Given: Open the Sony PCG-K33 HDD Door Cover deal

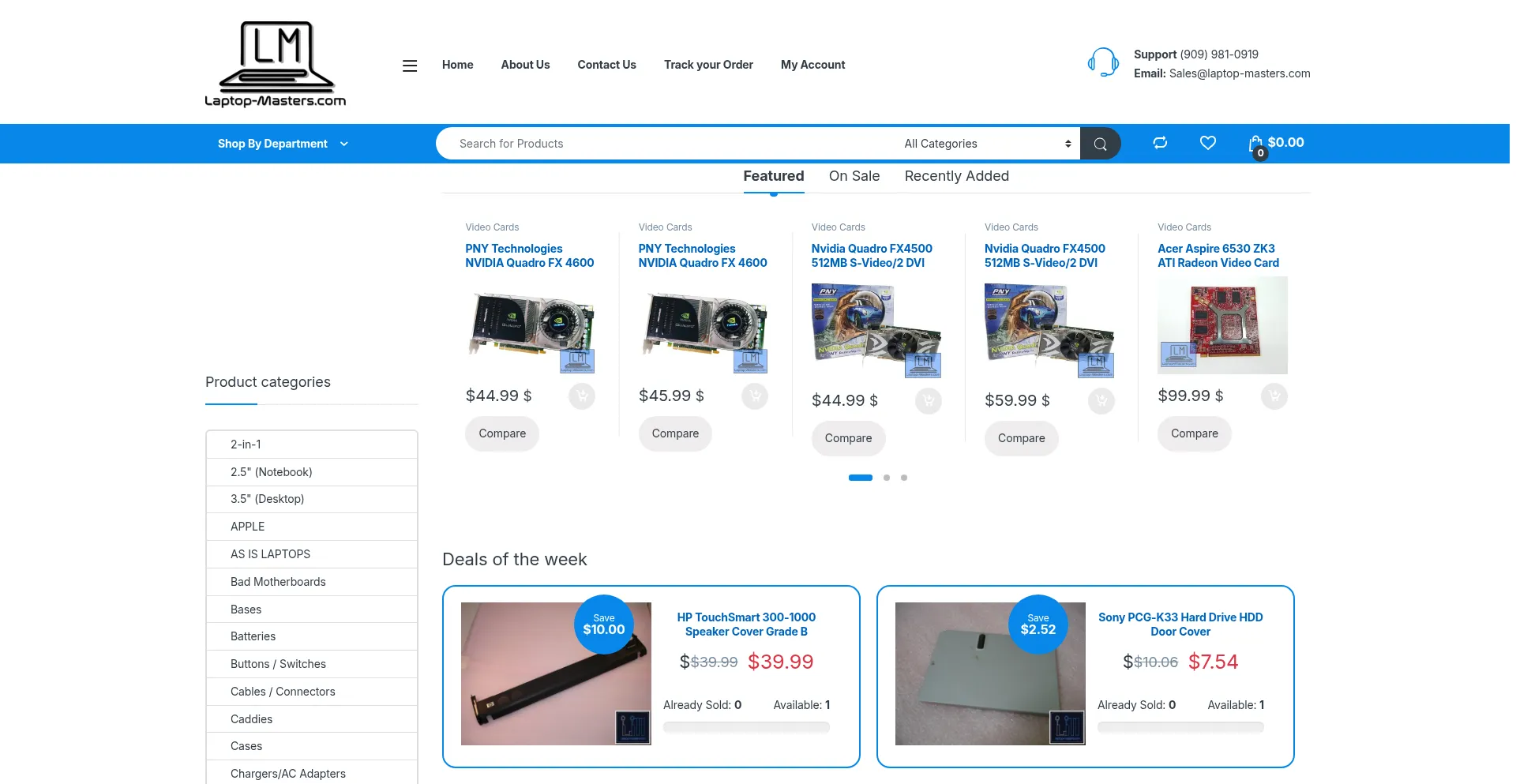Looking at the screenshot, I should click(1180, 624).
